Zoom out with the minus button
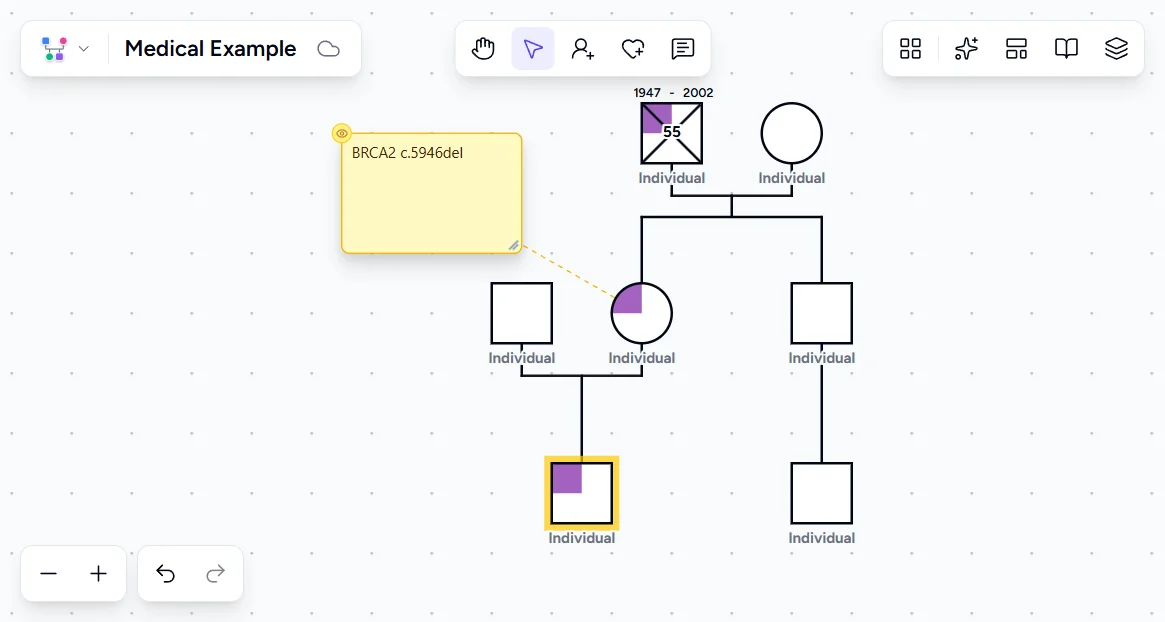Screen dimensions: 1165x622 (48, 574)
